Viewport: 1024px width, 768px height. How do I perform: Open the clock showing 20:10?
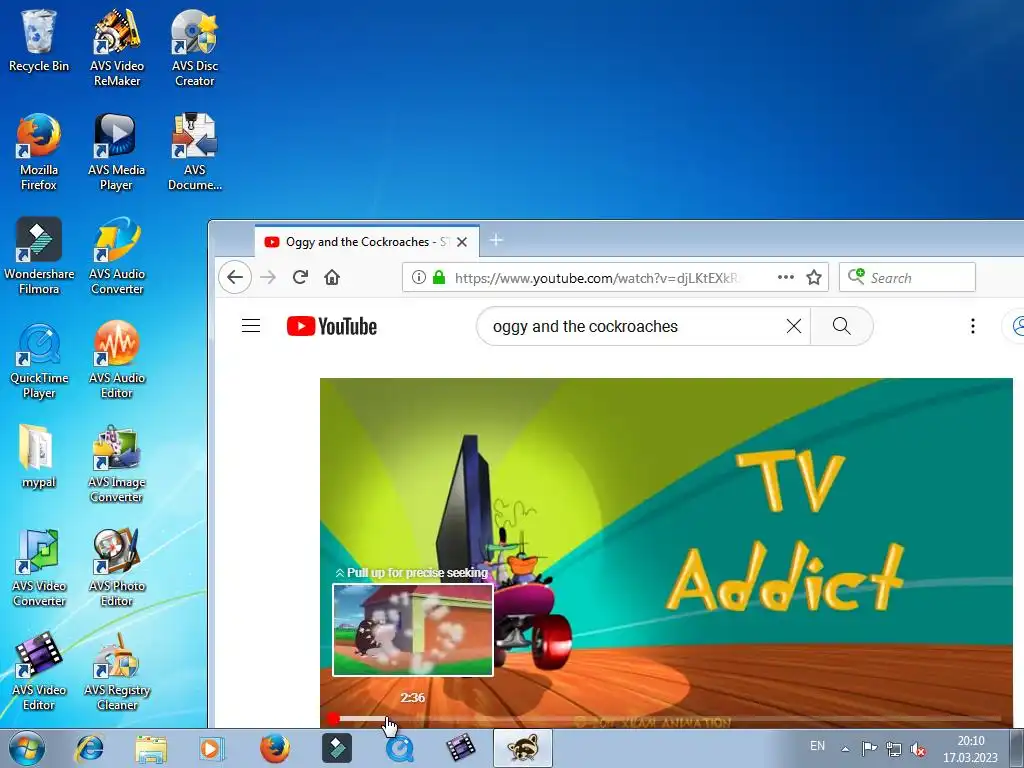click(x=970, y=749)
